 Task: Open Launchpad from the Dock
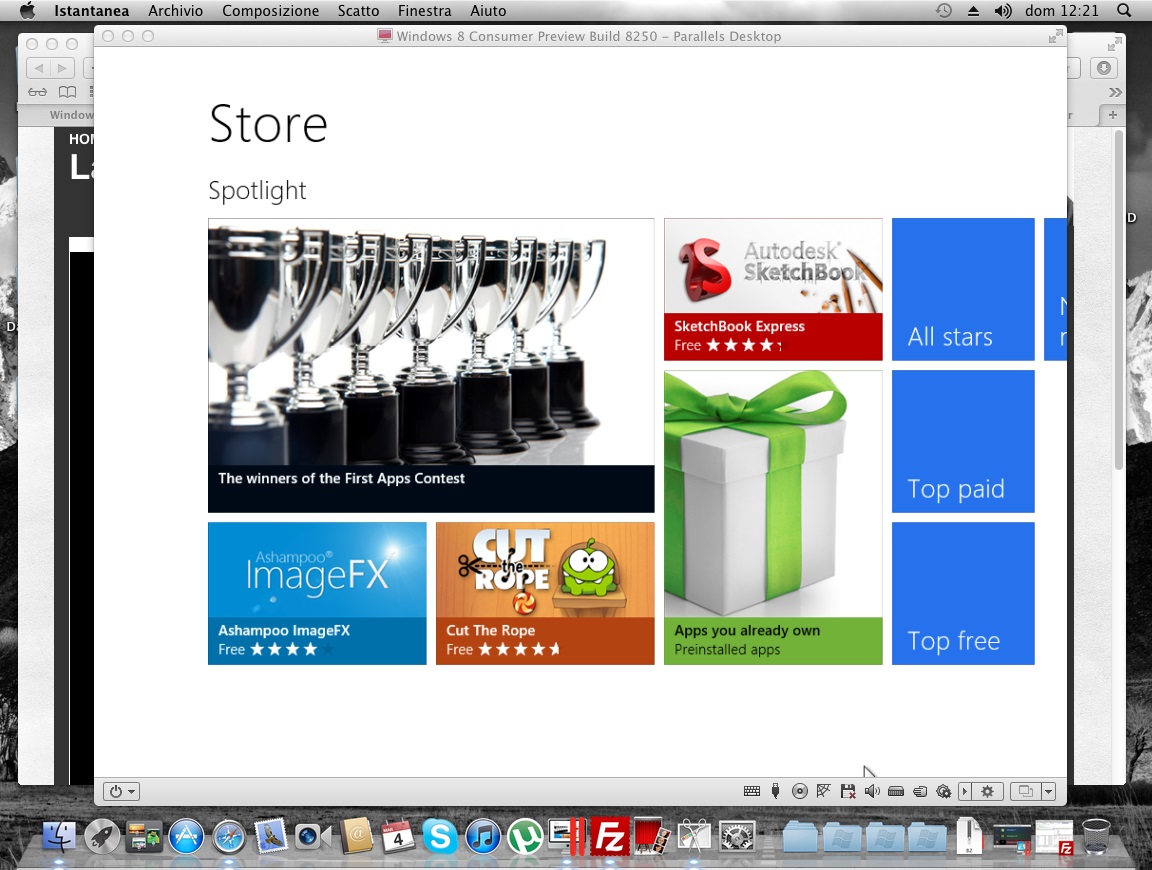tap(102, 837)
